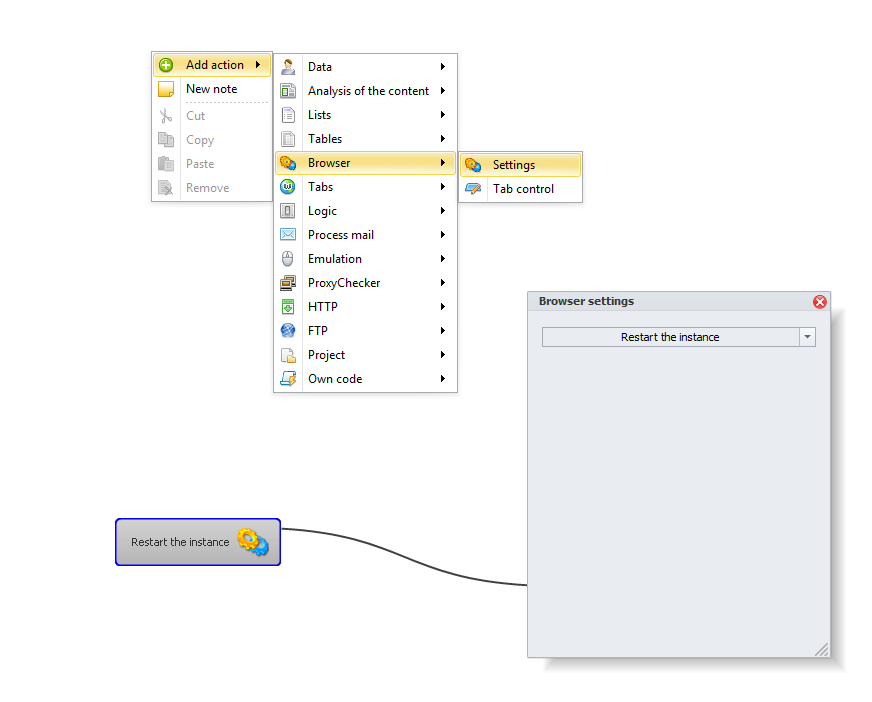The height and width of the screenshot is (702, 872).
Task: Select the Restart the instance action block
Action: pos(198,542)
